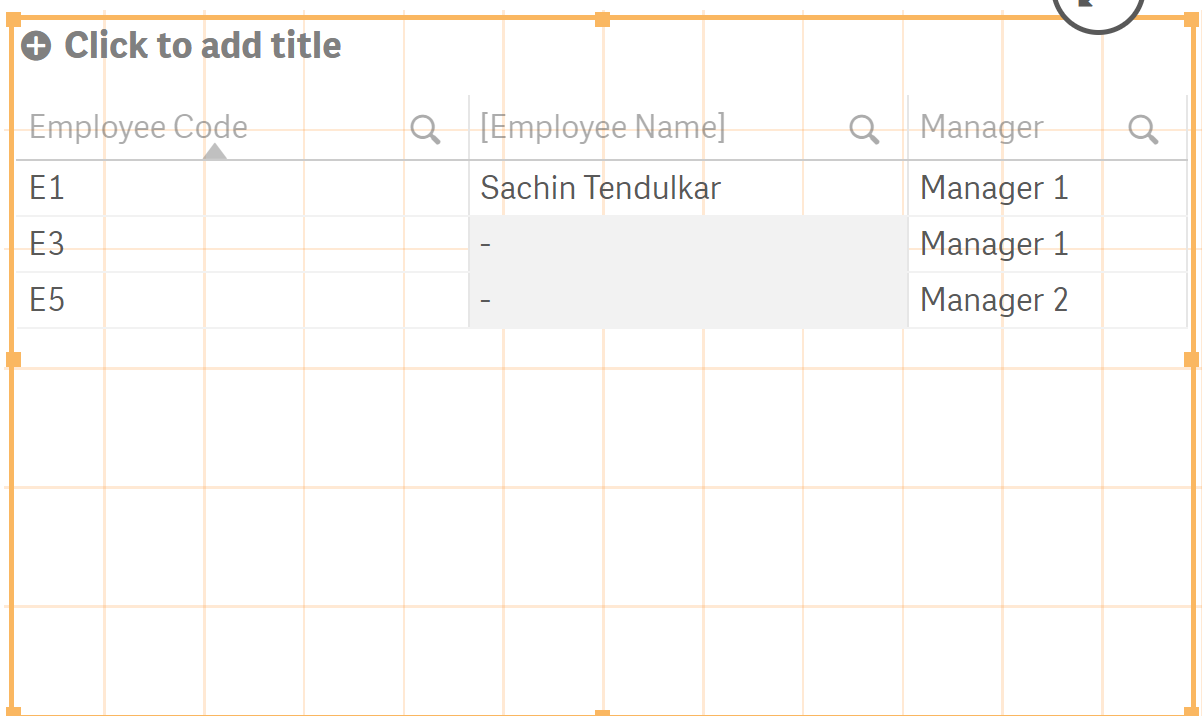Click search icon in Employee Name column
Screen dimensions: 1202x716
tap(864, 129)
